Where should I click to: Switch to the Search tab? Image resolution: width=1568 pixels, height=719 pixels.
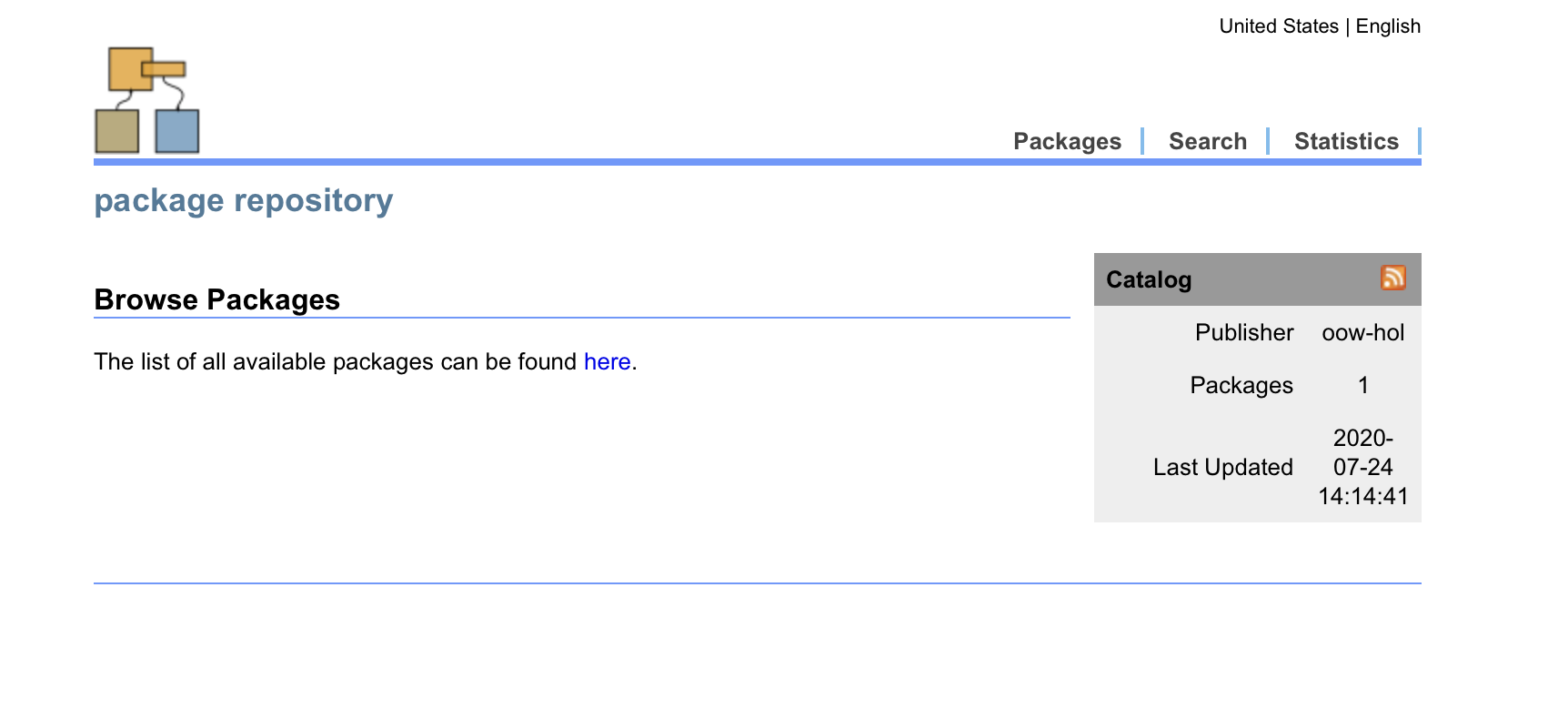tap(1207, 141)
